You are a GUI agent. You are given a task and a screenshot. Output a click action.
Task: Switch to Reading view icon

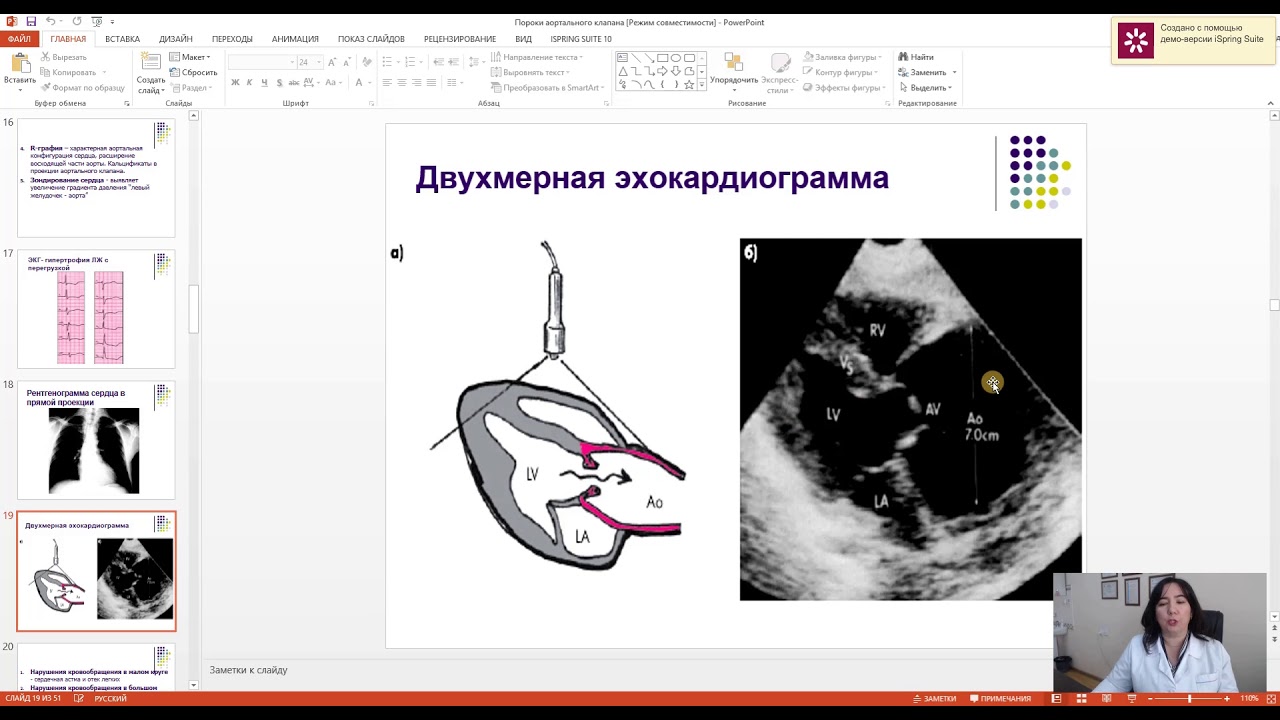[x=1106, y=699]
